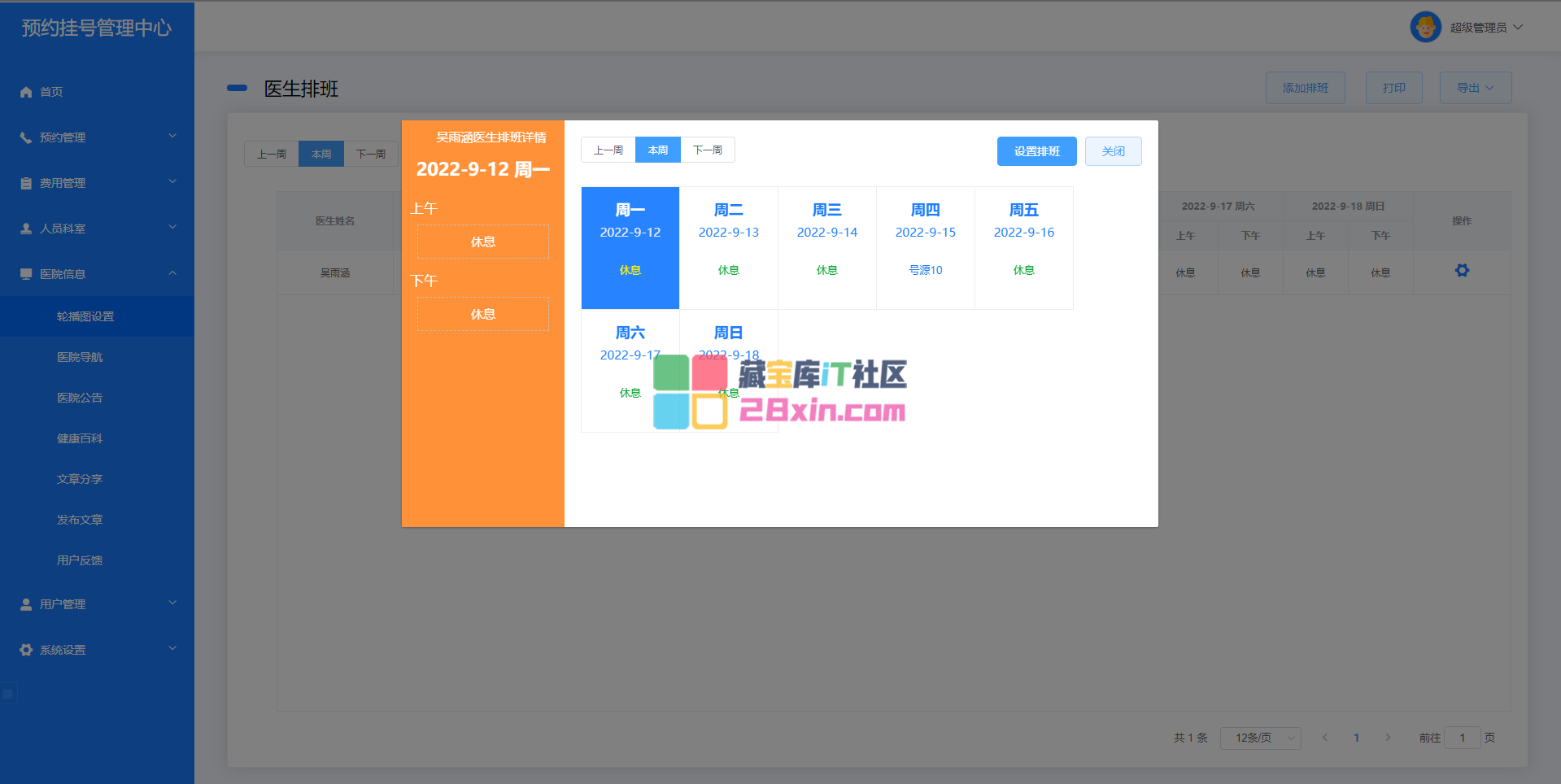
Task: Expand the 系统设置 menu chevron
Action: (172, 649)
